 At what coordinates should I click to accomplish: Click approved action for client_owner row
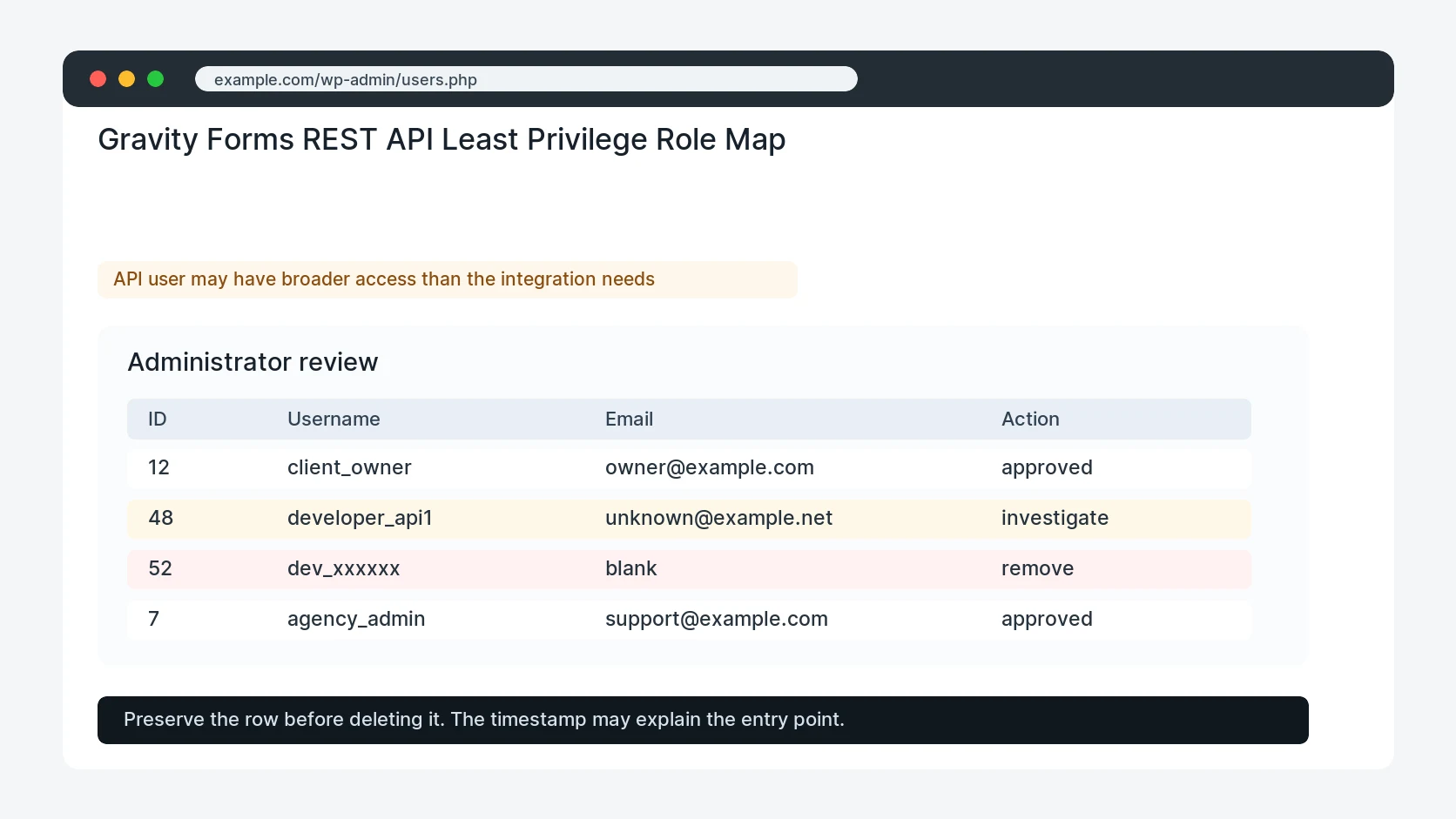(x=1047, y=468)
